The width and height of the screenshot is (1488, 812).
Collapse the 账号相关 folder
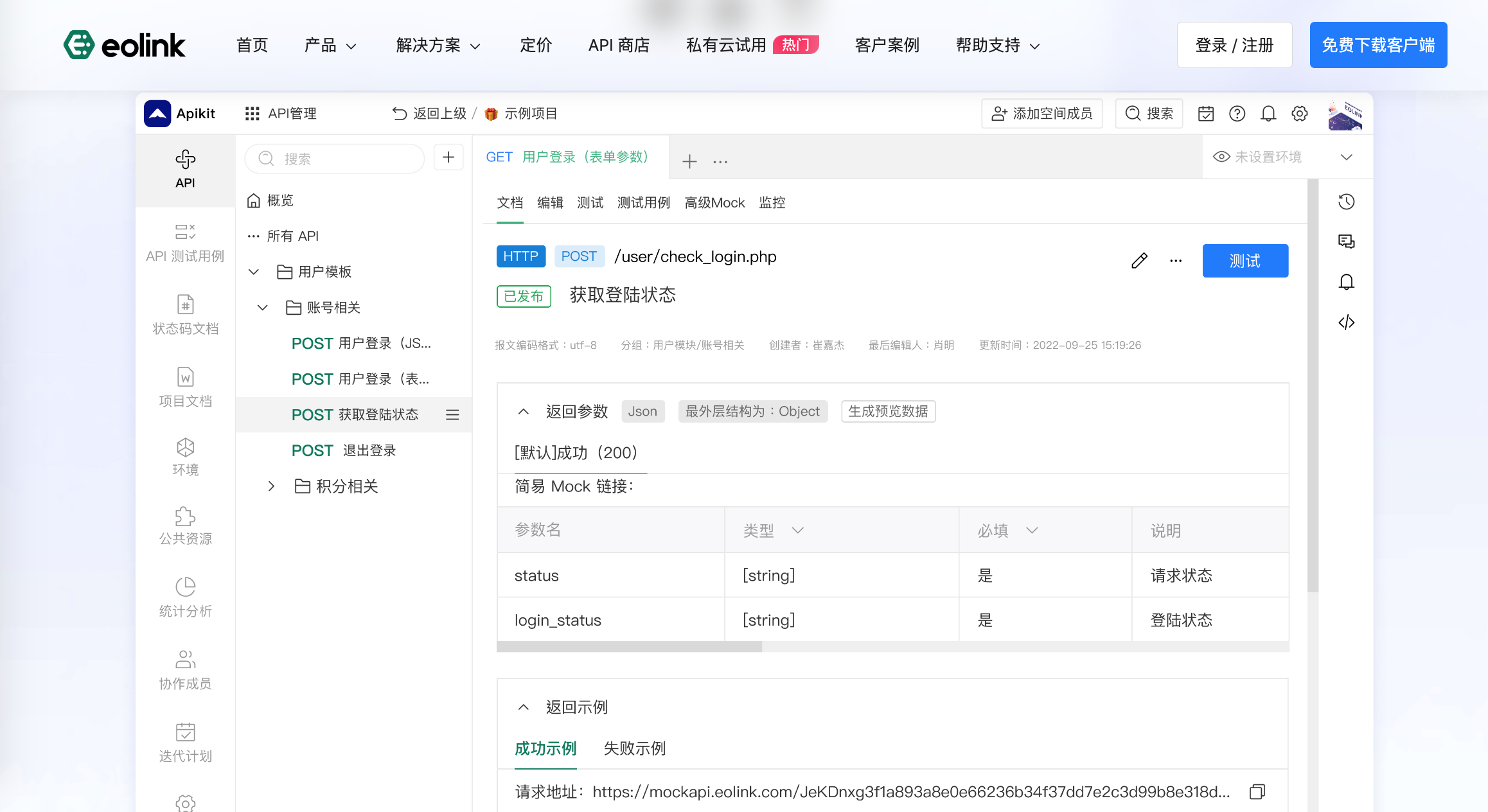[262, 307]
